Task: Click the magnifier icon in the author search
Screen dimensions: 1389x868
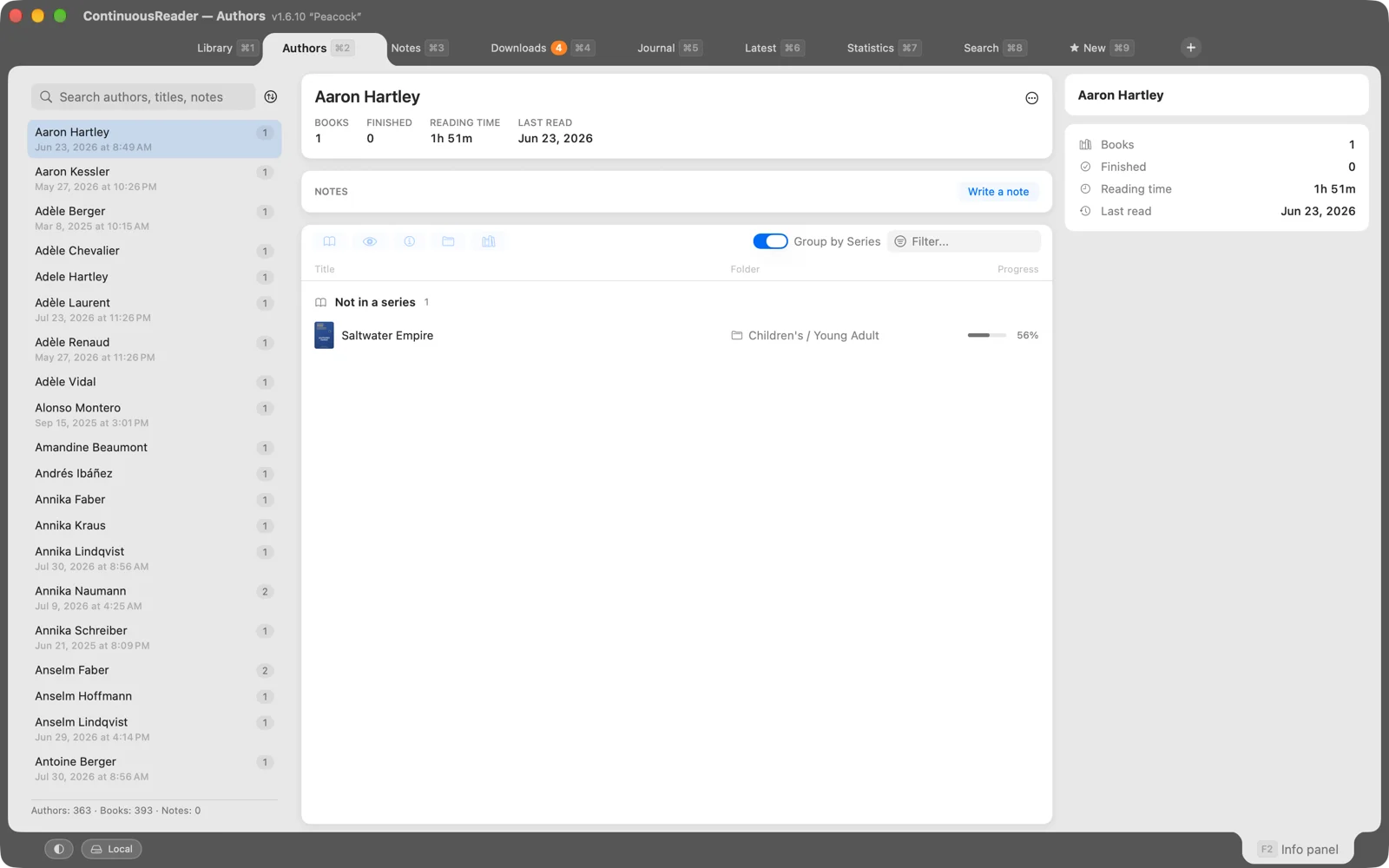Action: [46, 97]
